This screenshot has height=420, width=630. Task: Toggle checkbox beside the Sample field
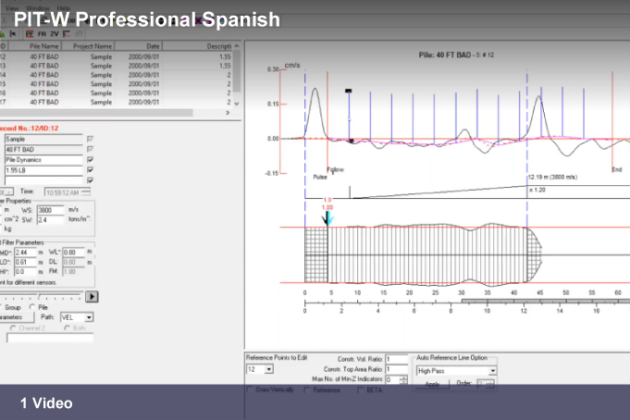(x=90, y=139)
